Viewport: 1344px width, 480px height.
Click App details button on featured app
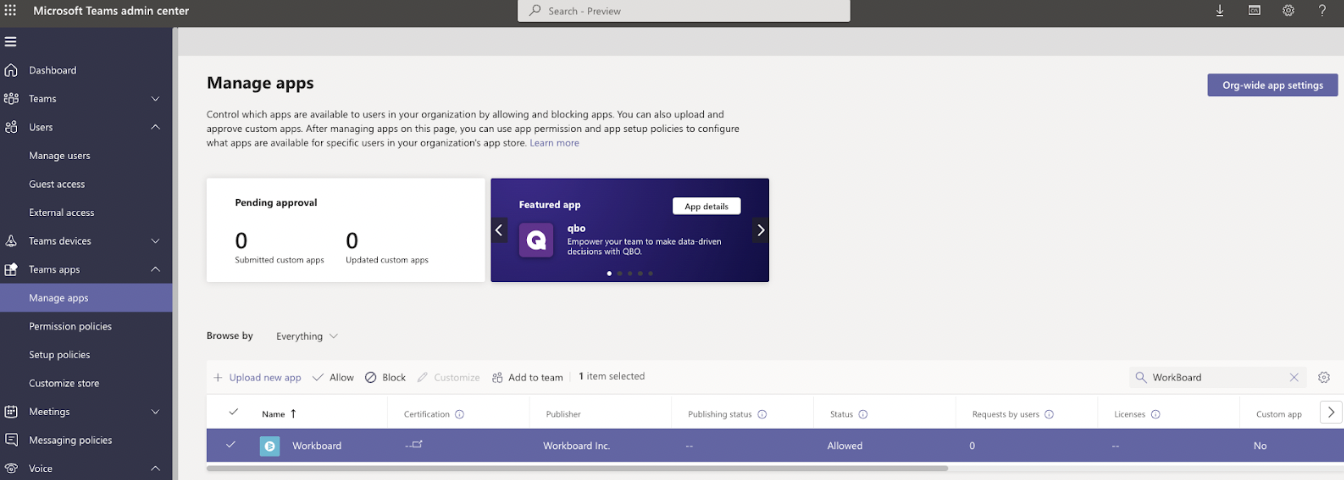pos(706,206)
